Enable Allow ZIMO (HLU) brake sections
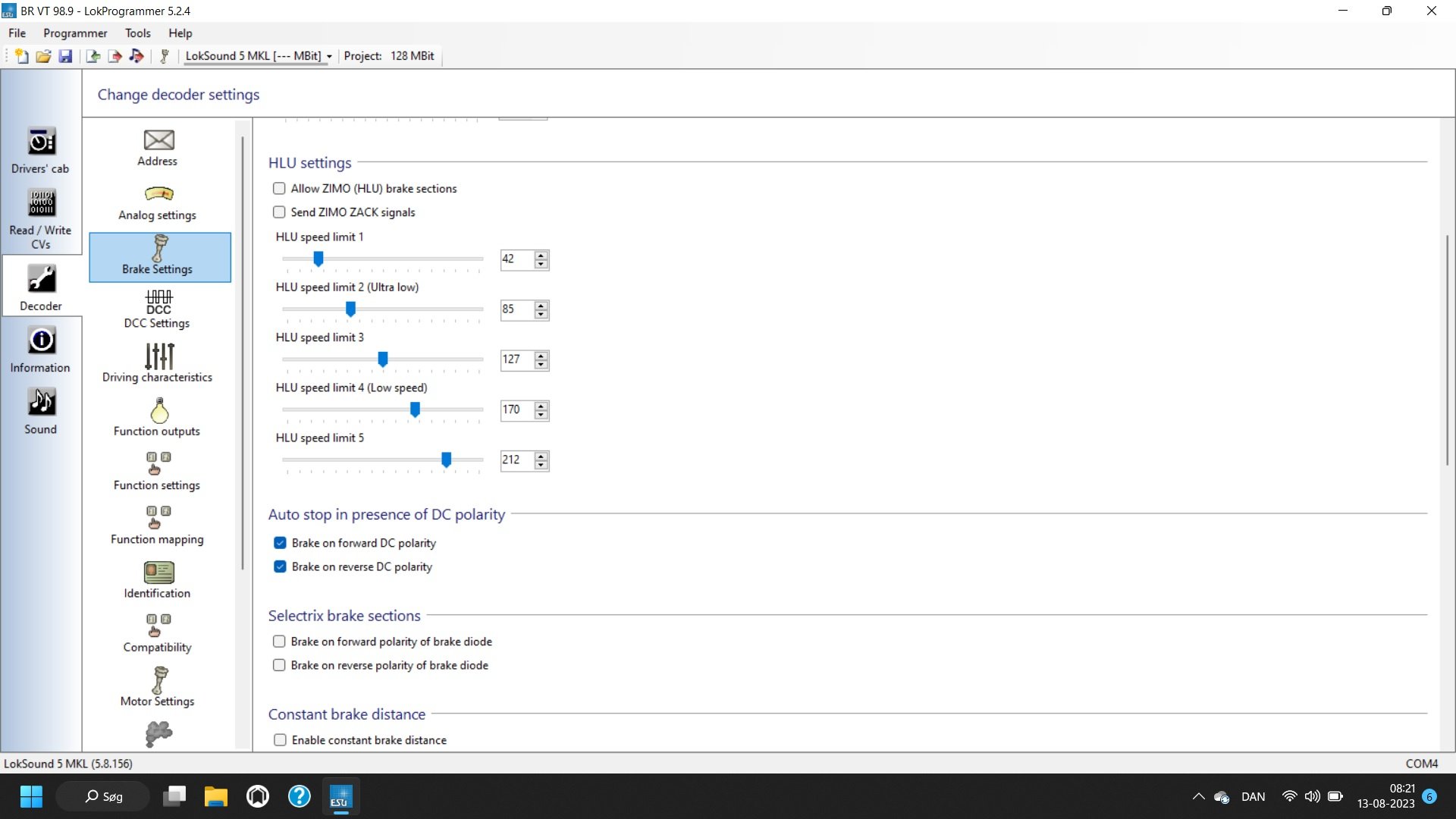This screenshot has height=819, width=1456. click(279, 189)
